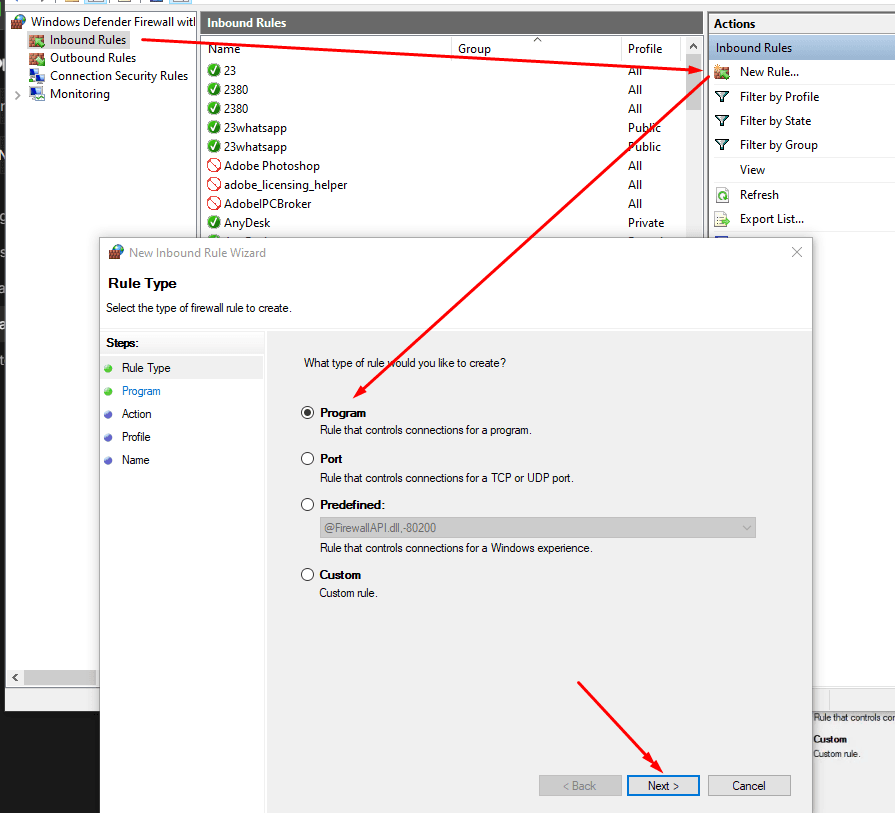Click the Export List icon
895x813 pixels.
tap(722, 219)
